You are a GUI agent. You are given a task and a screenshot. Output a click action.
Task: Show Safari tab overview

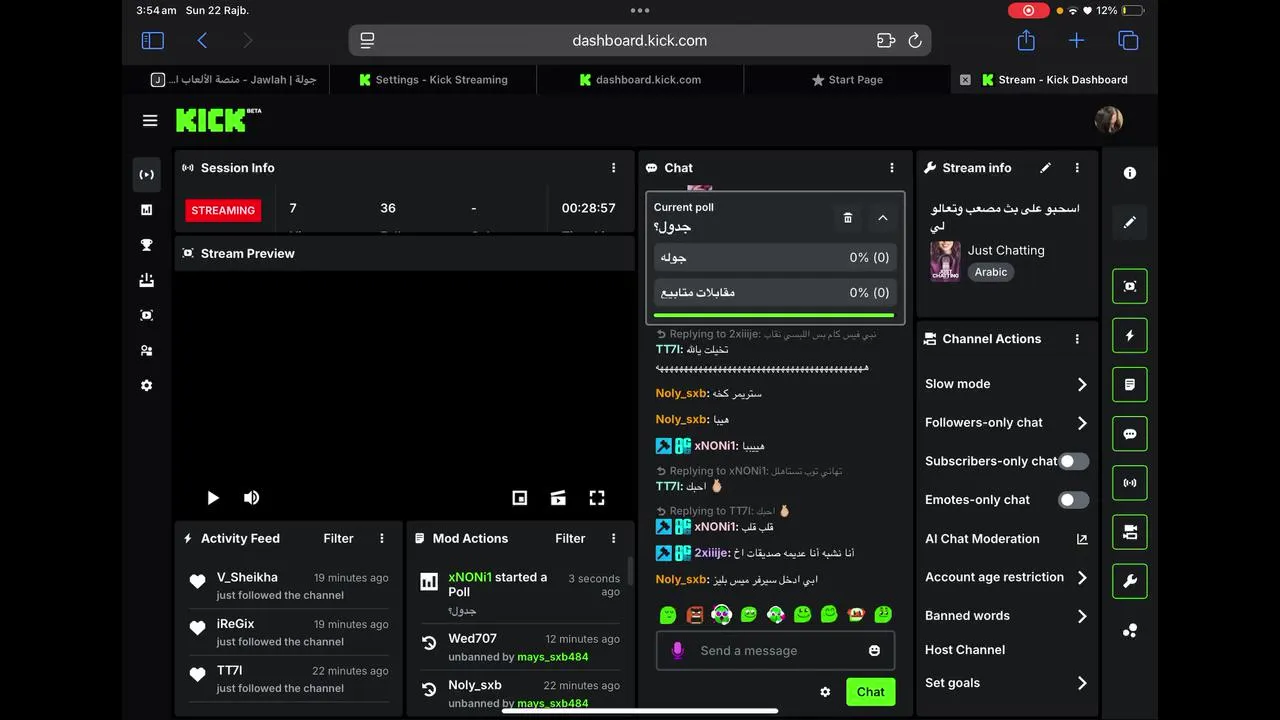click(1128, 41)
